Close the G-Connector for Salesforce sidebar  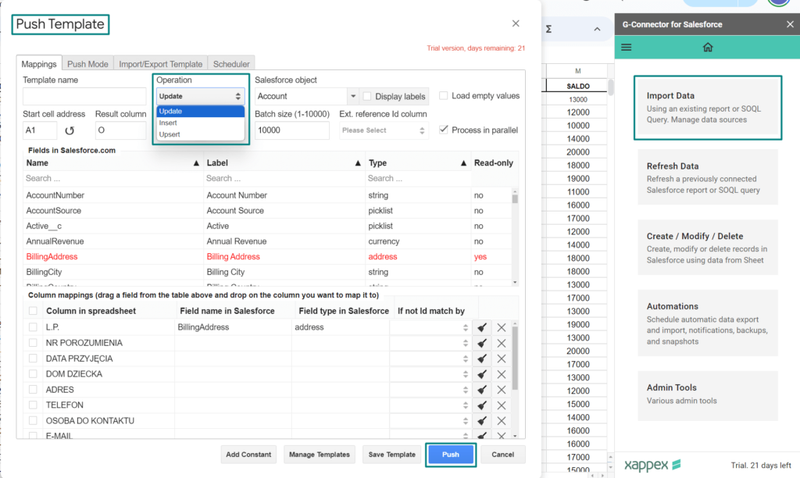click(790, 24)
